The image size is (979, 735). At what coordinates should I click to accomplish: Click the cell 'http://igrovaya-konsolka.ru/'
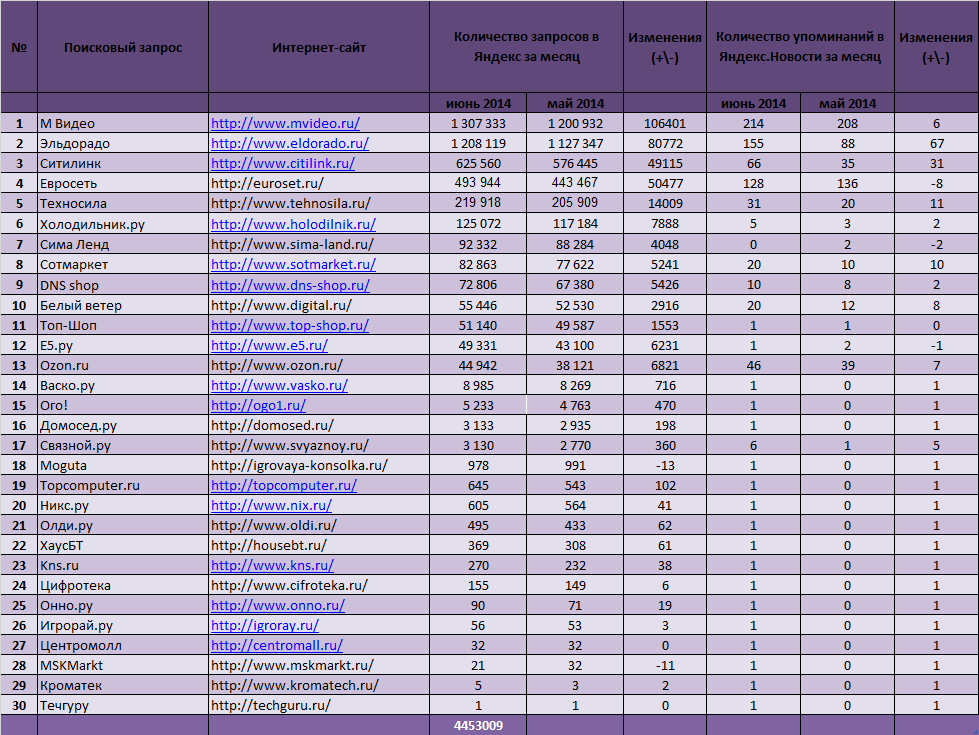pyautogui.click(x=319, y=465)
